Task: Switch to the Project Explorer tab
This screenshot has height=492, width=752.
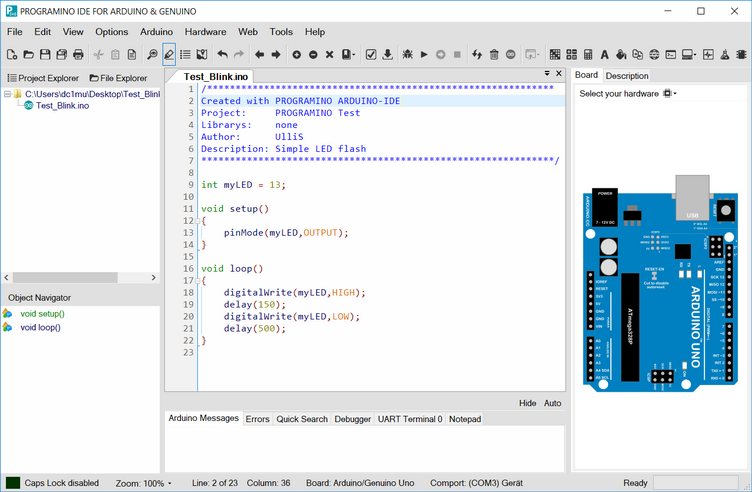Action: pos(43,78)
